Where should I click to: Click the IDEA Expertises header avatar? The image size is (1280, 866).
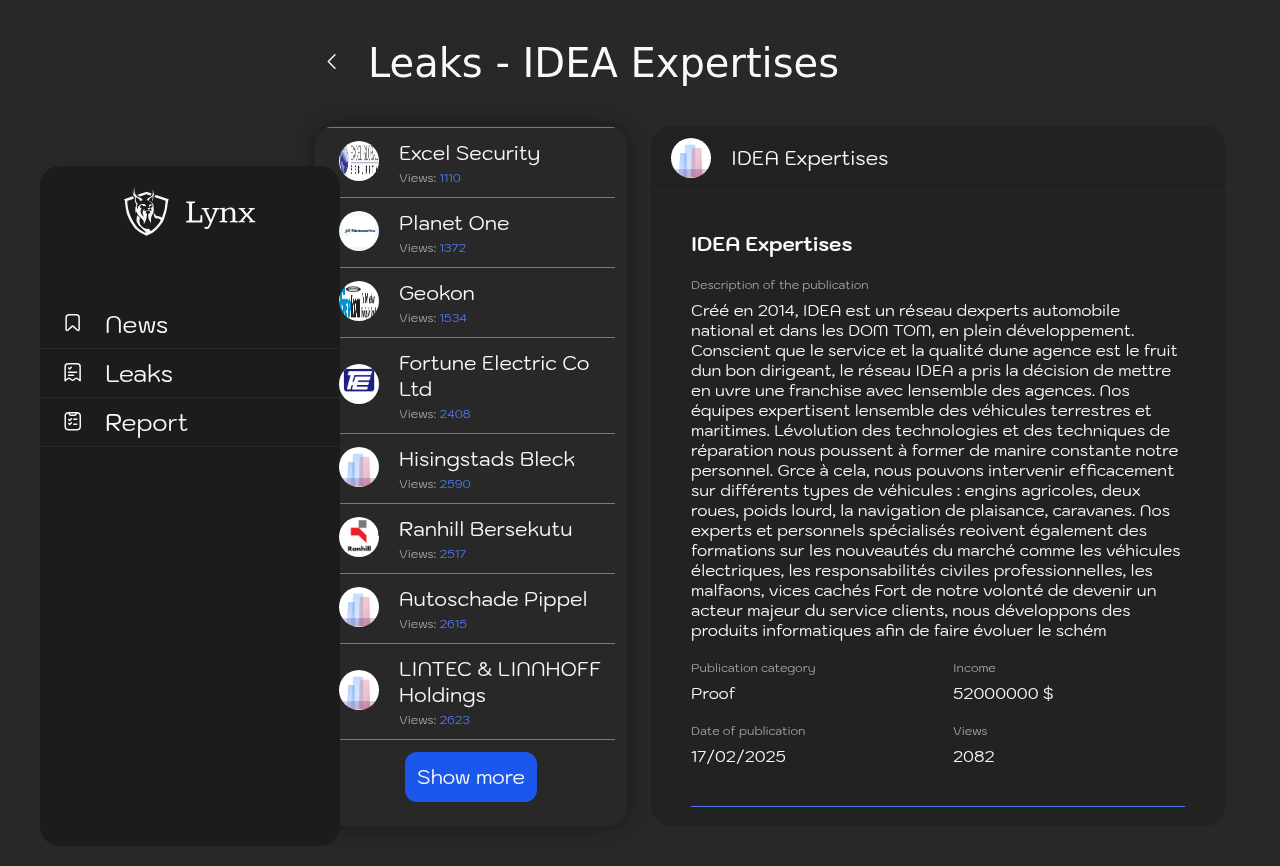click(691, 158)
